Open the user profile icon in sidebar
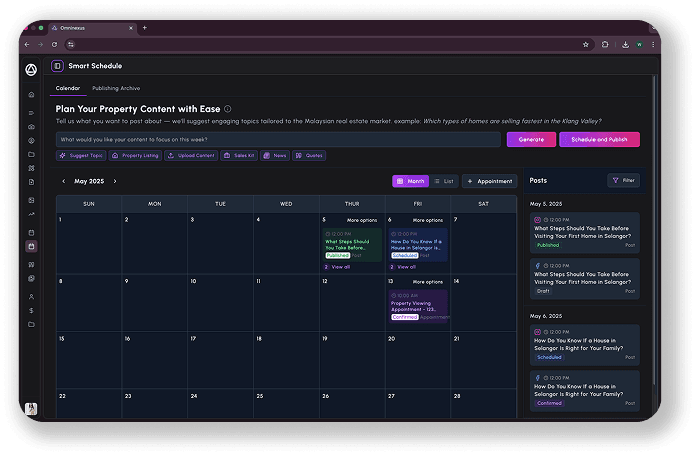The image size is (696, 456). (x=31, y=297)
